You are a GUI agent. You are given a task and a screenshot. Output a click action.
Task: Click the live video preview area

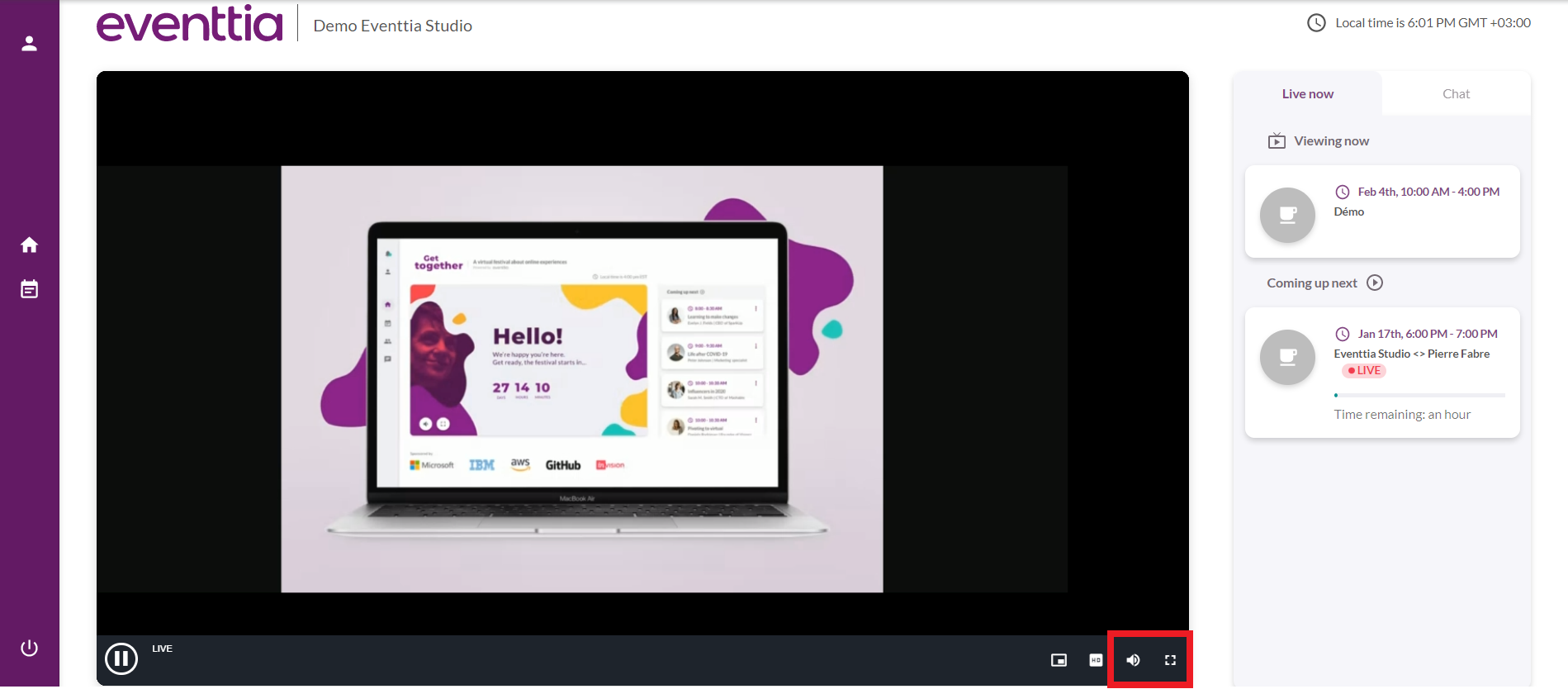[x=581, y=378]
